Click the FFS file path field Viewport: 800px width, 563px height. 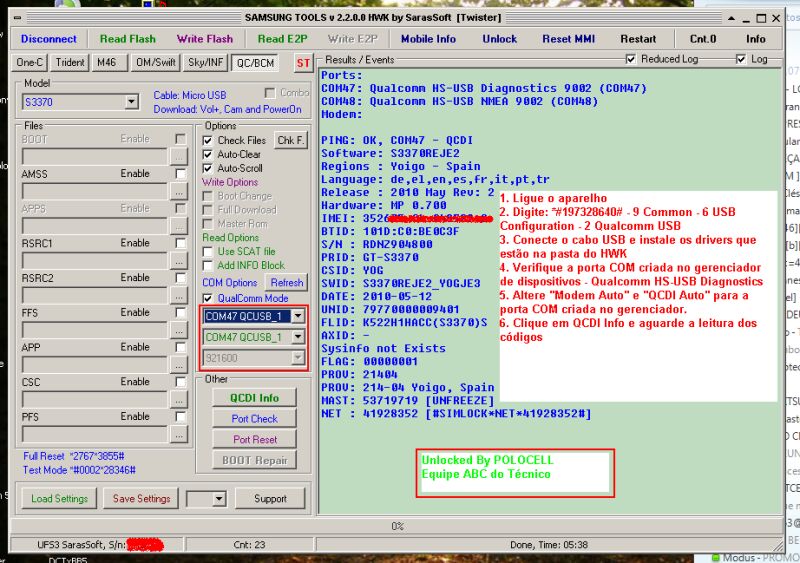pos(94,331)
